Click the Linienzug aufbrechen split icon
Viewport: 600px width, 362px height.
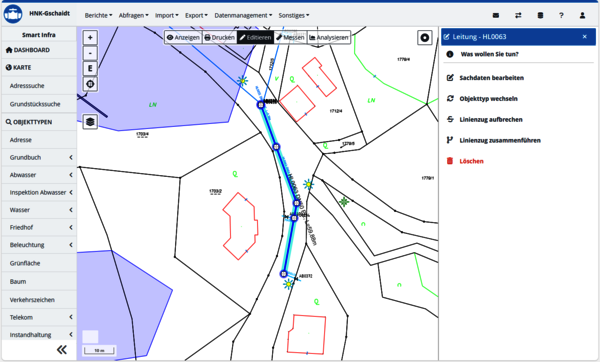(450, 119)
